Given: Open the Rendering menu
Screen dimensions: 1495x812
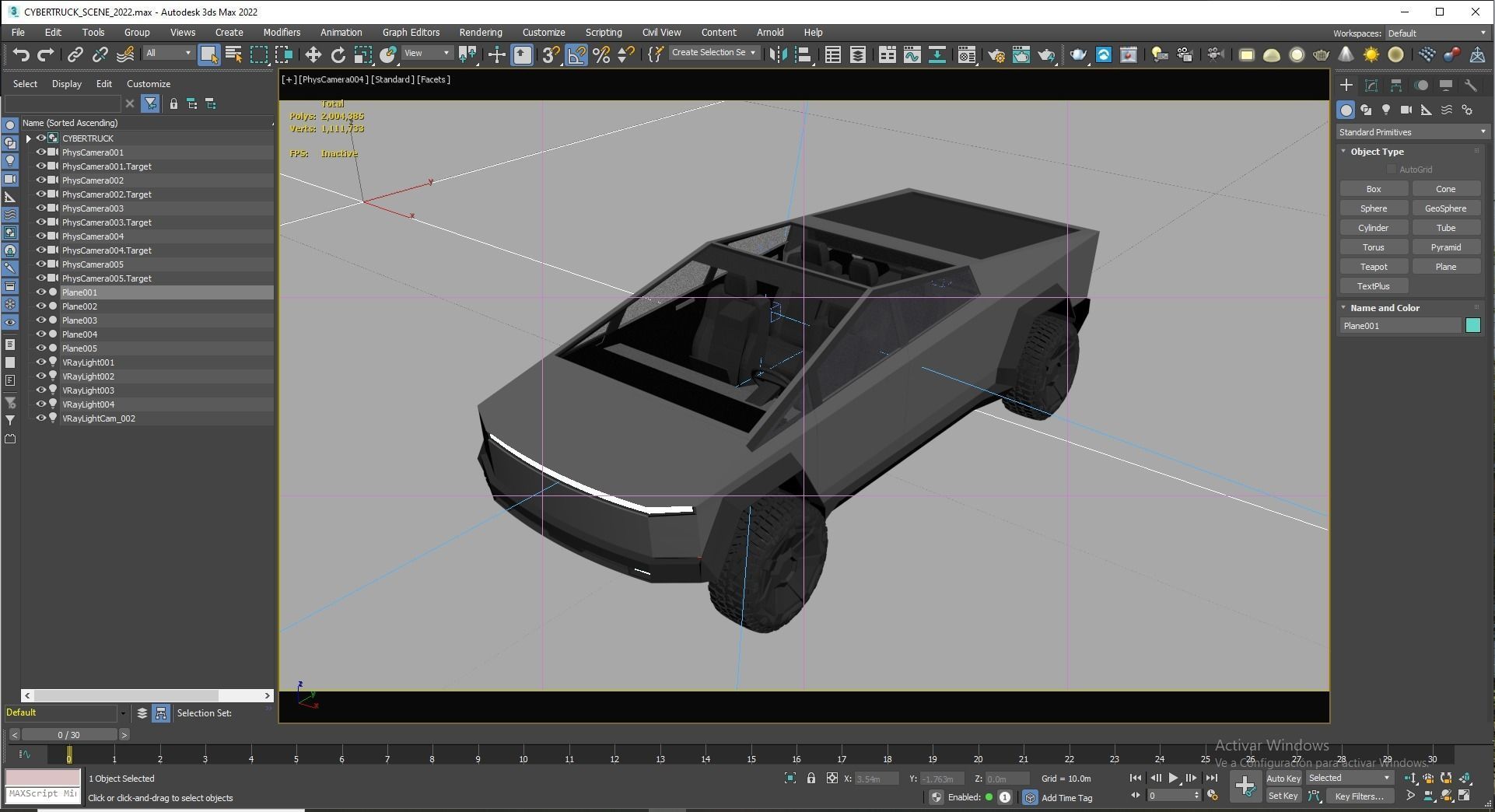Looking at the screenshot, I should [480, 33].
